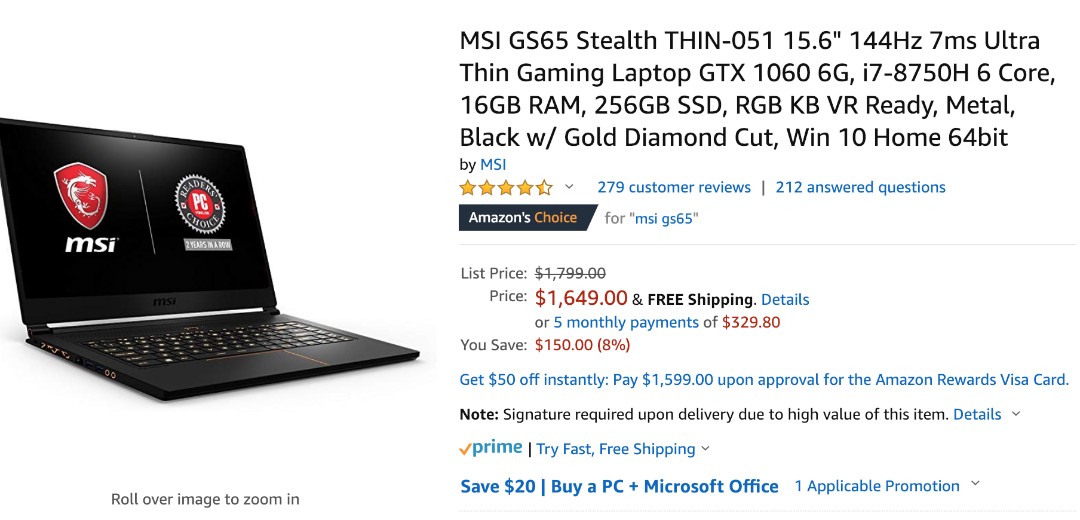Expand the chevron beside the star rating
This screenshot has height=520, width=1080.
point(570,187)
